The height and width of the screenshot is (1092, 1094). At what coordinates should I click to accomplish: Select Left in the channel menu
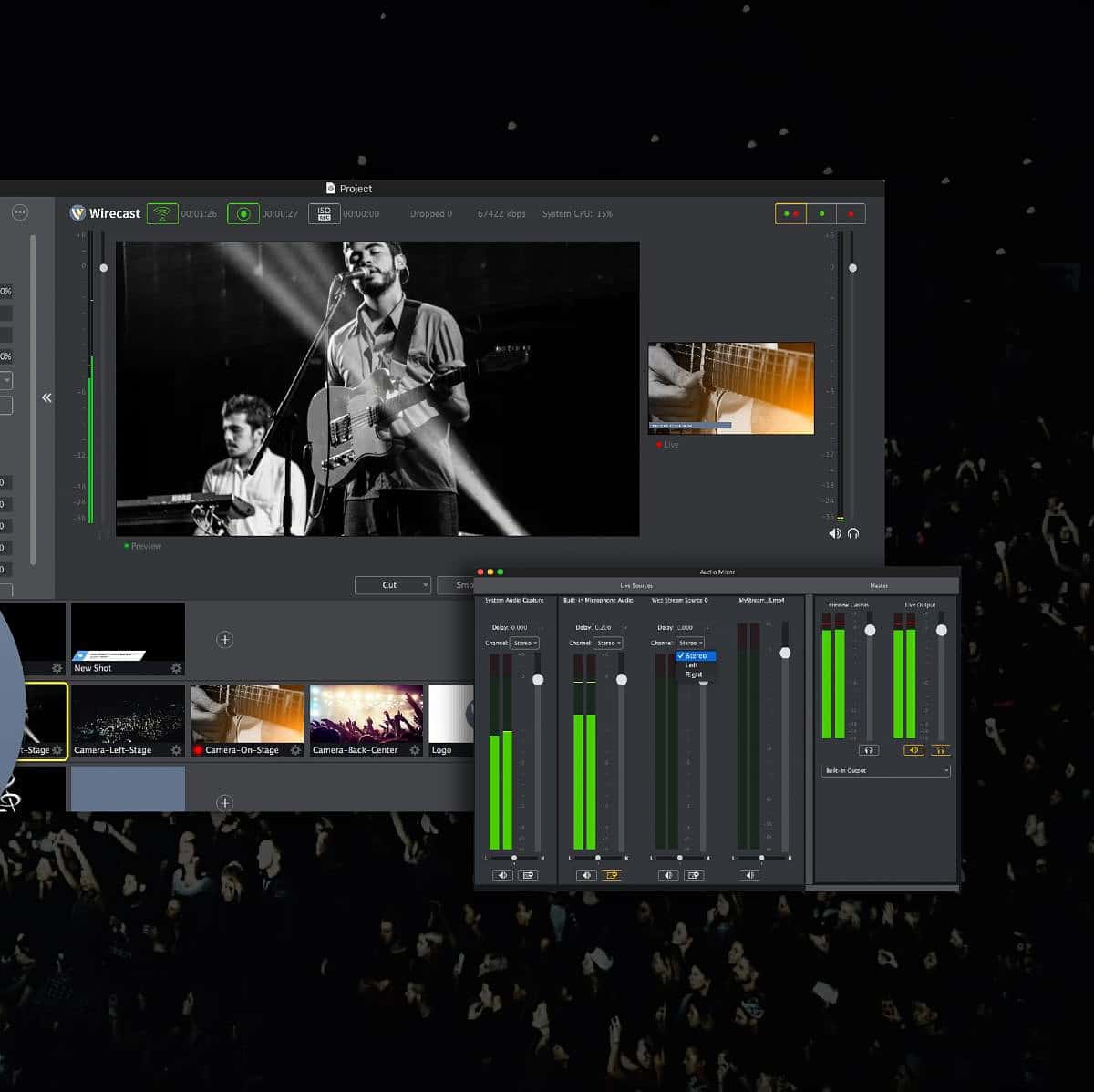point(692,665)
